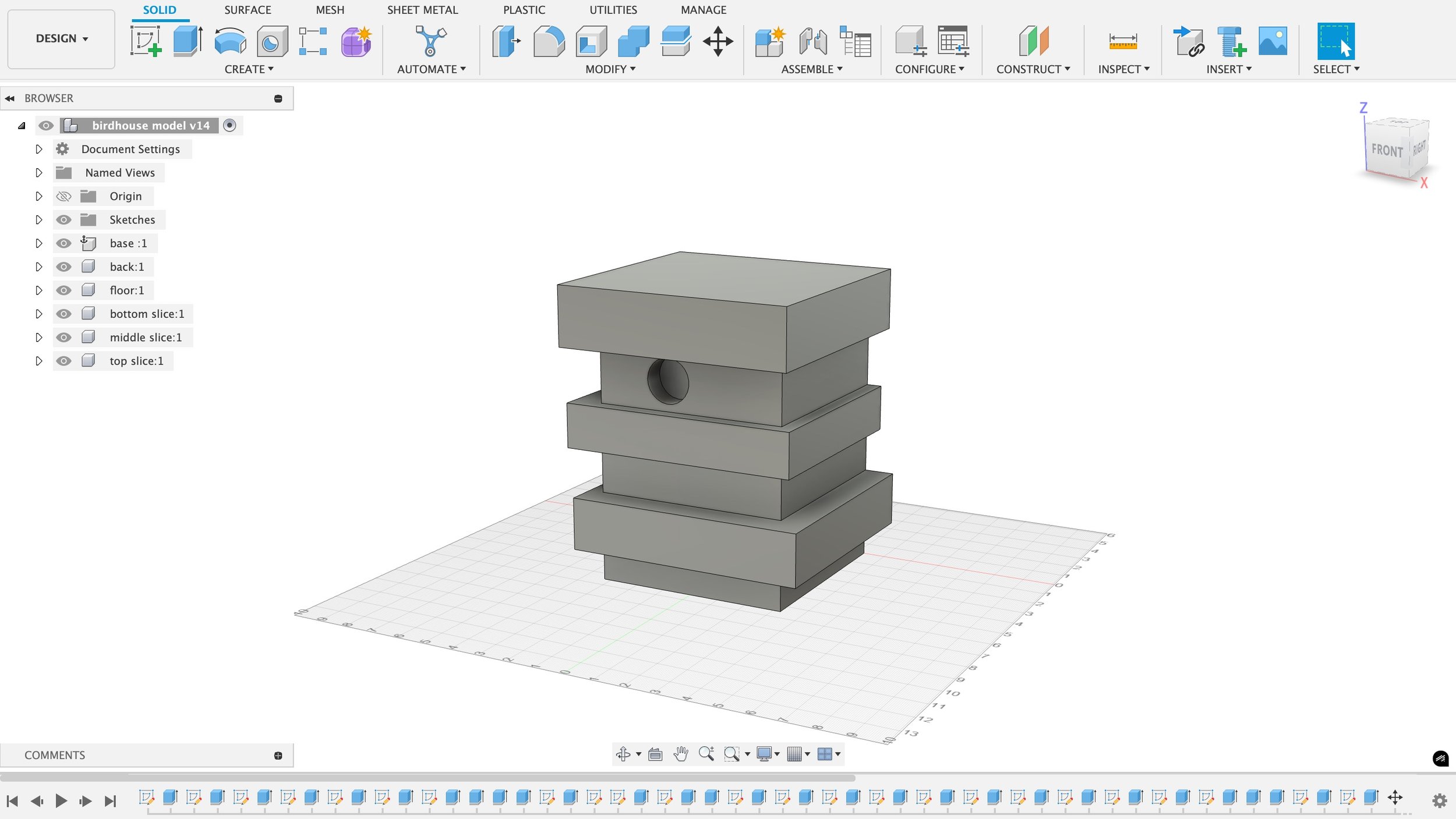This screenshot has height=819, width=1456.
Task: Hide the back:1 component
Action: point(63,267)
